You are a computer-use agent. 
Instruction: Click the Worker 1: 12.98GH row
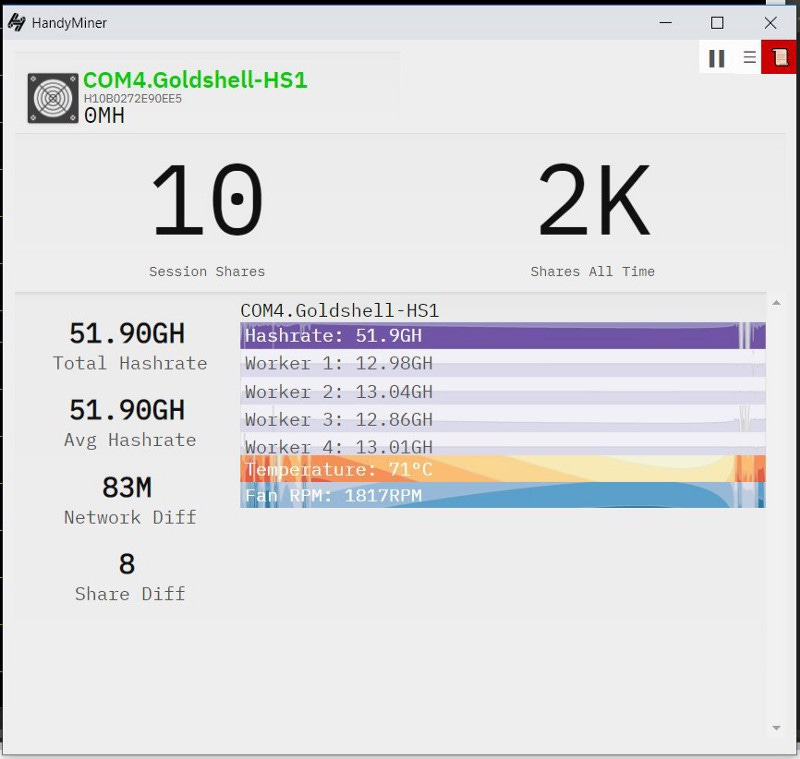coord(503,363)
